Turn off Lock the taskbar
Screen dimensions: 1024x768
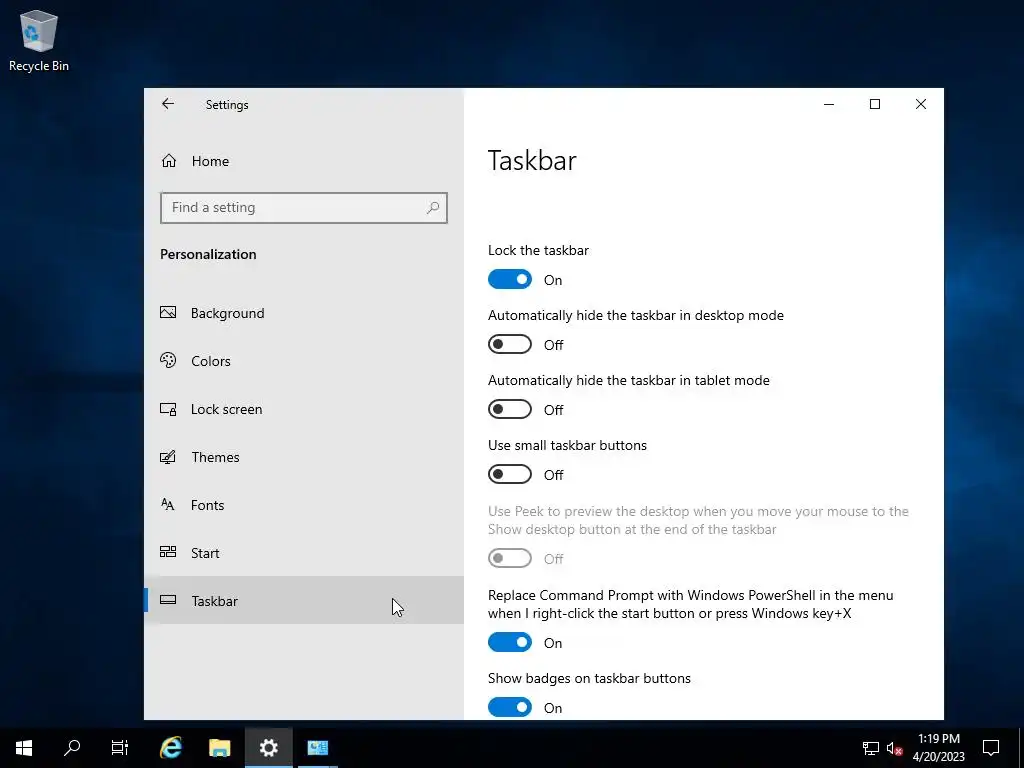pyautogui.click(x=509, y=280)
